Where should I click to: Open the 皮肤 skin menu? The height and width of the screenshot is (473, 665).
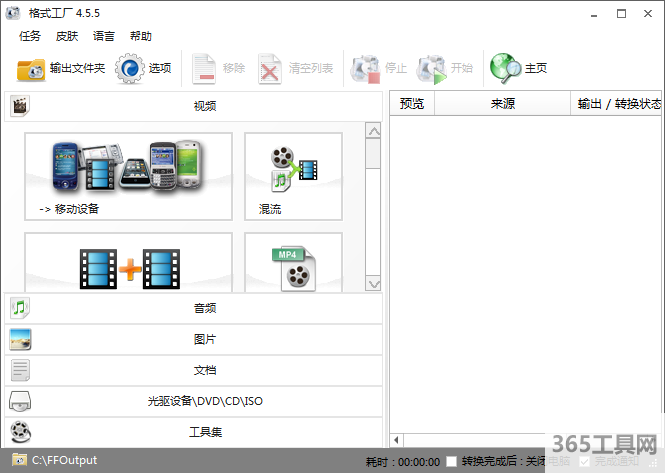pyautogui.click(x=67, y=36)
